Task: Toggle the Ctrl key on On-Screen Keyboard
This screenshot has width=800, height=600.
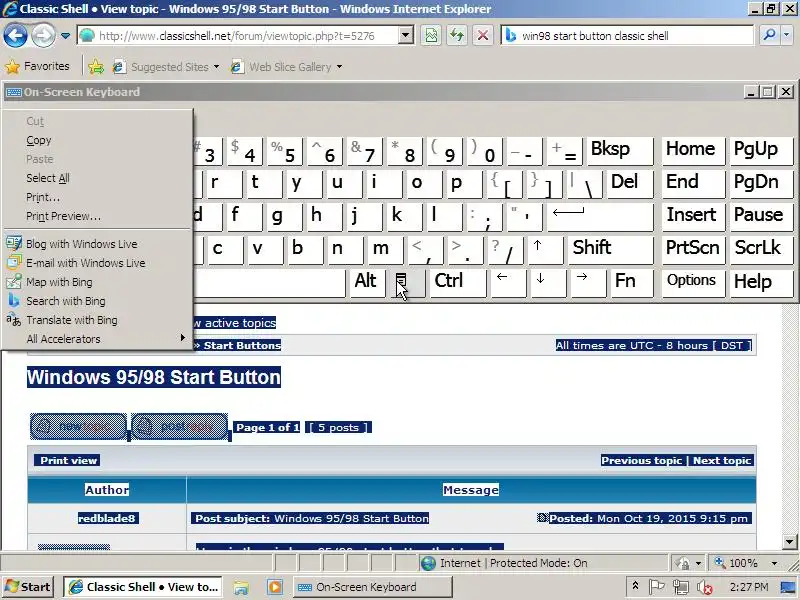Action: 458,283
